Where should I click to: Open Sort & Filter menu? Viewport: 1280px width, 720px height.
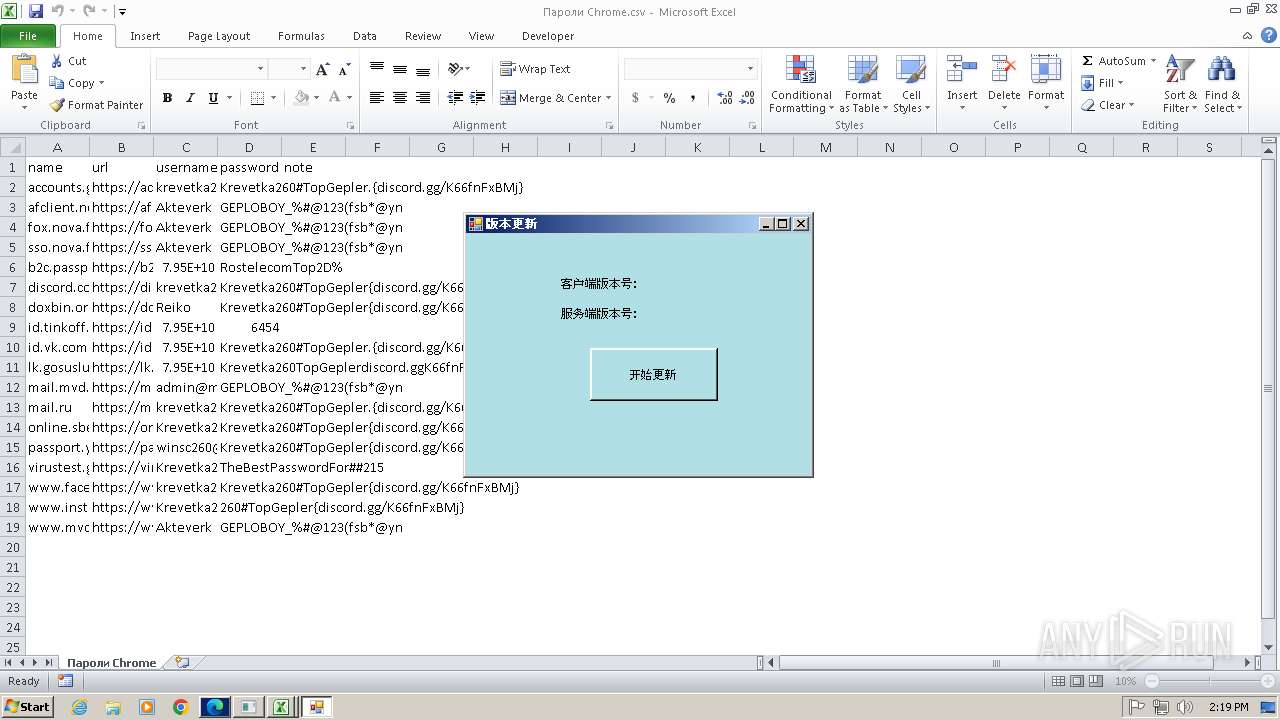(1180, 85)
